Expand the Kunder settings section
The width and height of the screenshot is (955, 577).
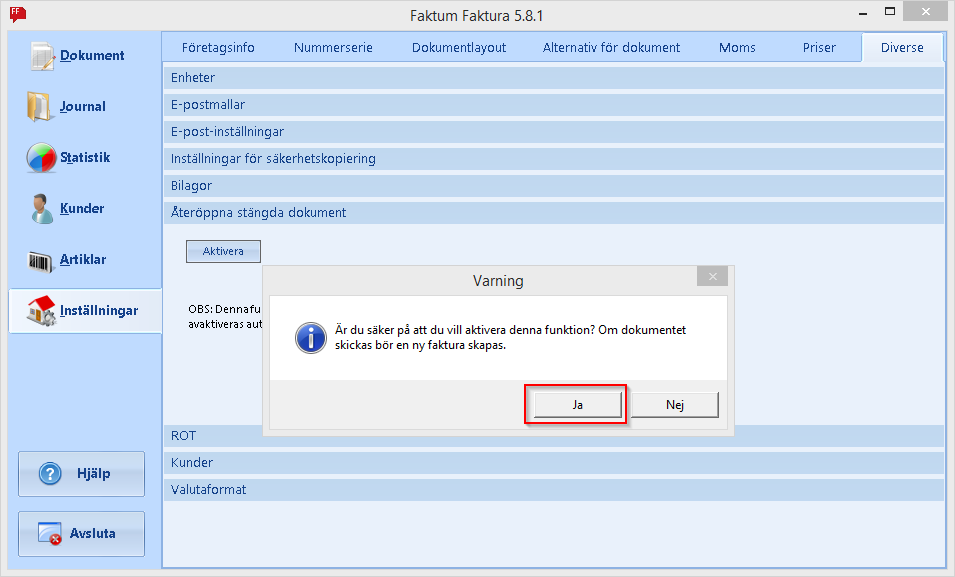pyautogui.click(x=554, y=462)
